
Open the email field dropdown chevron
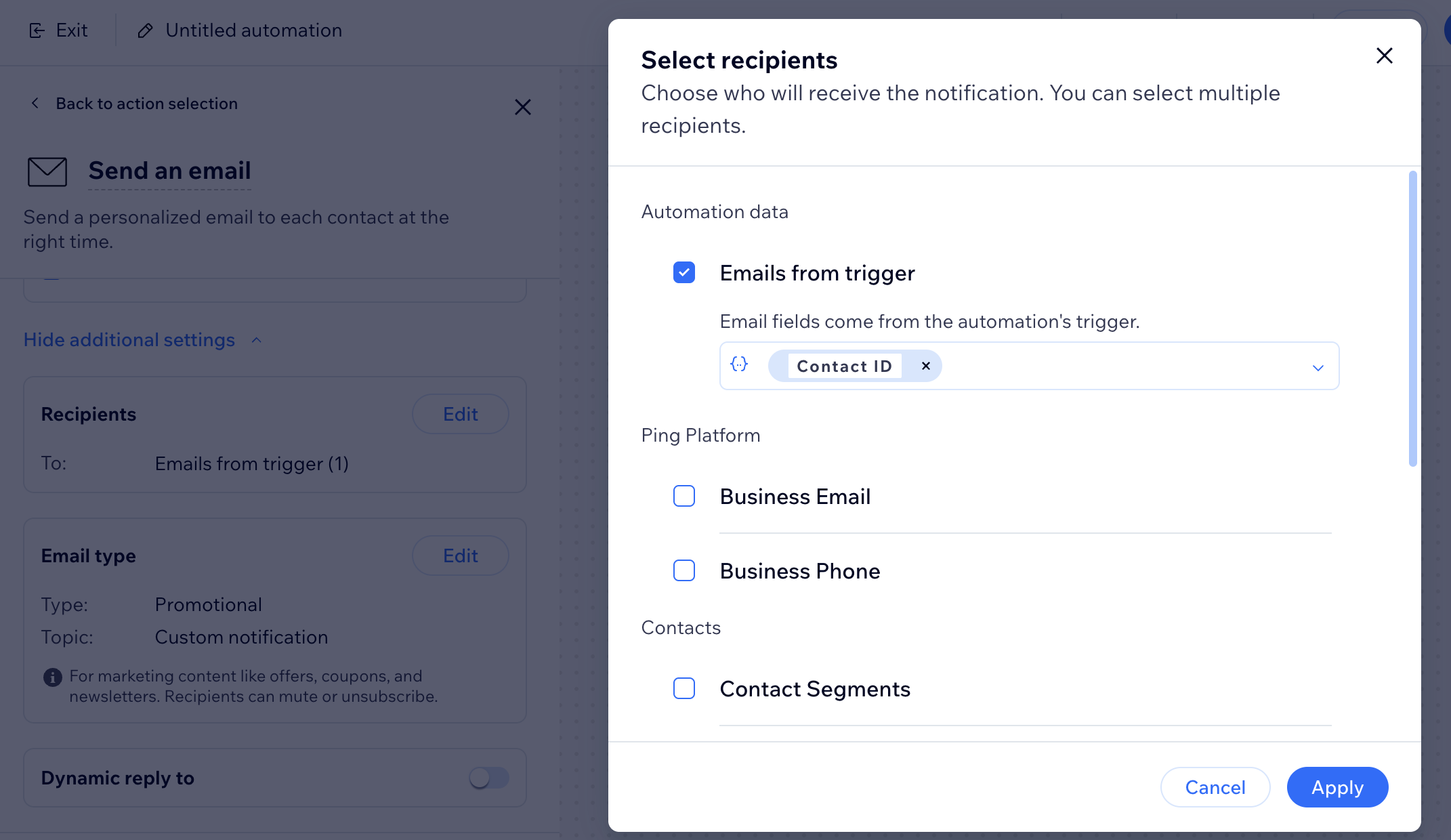point(1318,367)
